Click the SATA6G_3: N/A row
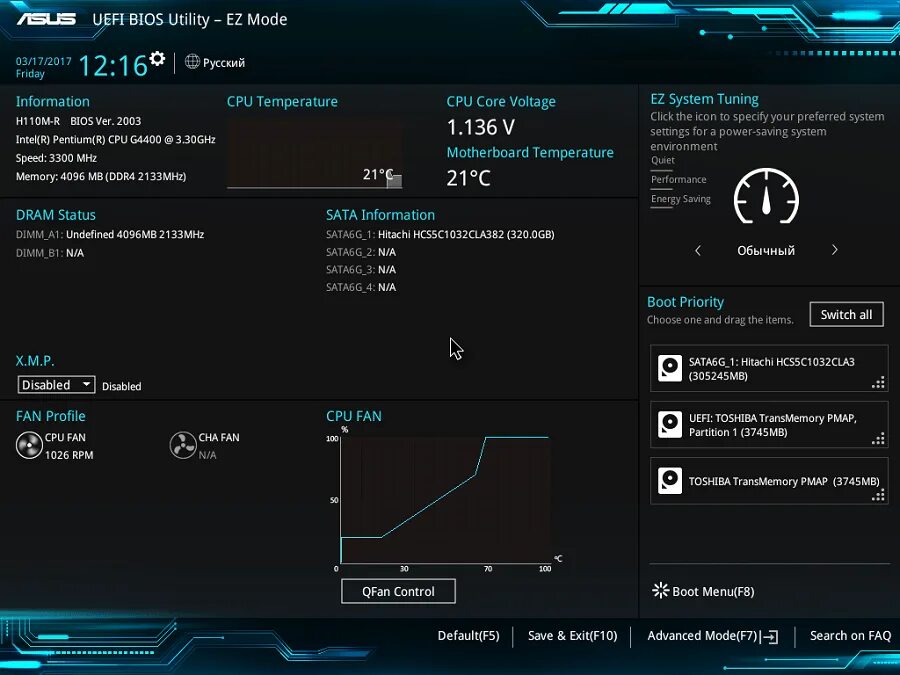This screenshot has height=675, width=900. [x=361, y=270]
